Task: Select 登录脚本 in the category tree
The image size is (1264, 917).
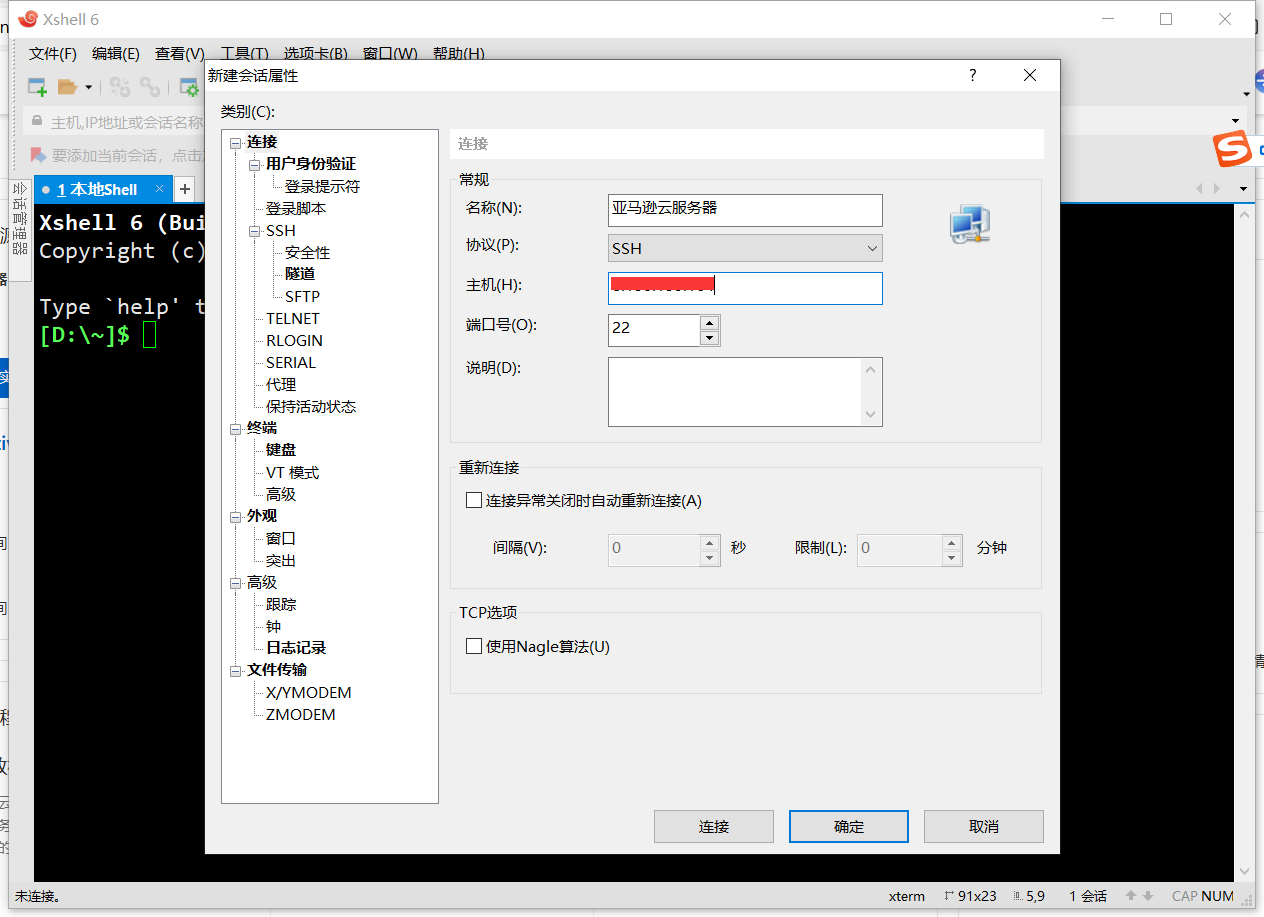Action: click(x=296, y=209)
